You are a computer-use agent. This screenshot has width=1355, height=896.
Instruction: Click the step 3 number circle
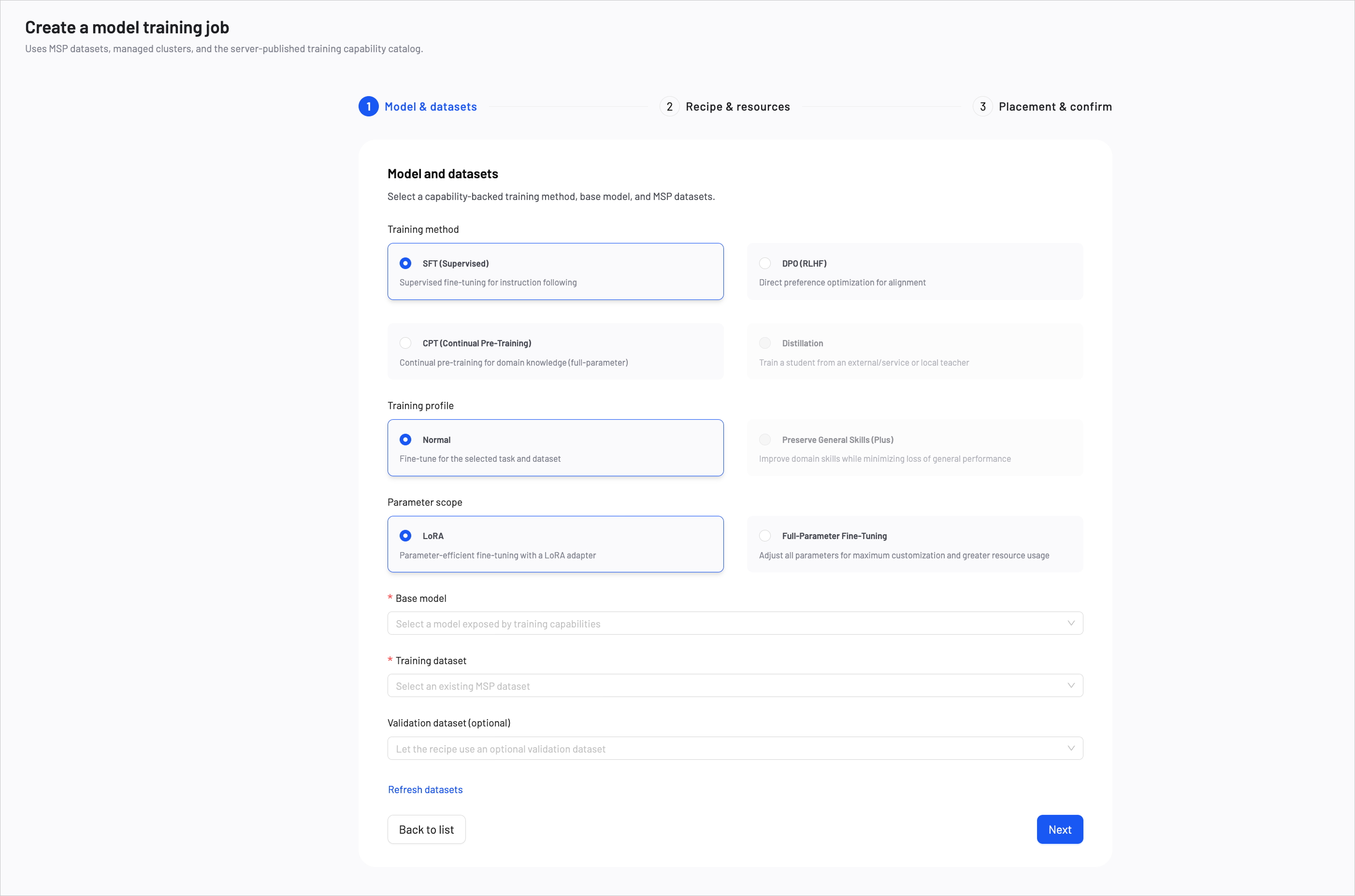[x=983, y=107]
